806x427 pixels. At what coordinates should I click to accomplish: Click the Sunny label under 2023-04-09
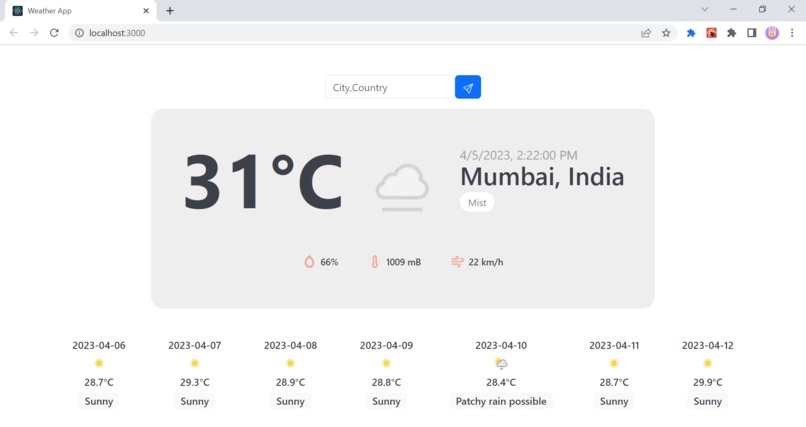(x=386, y=401)
